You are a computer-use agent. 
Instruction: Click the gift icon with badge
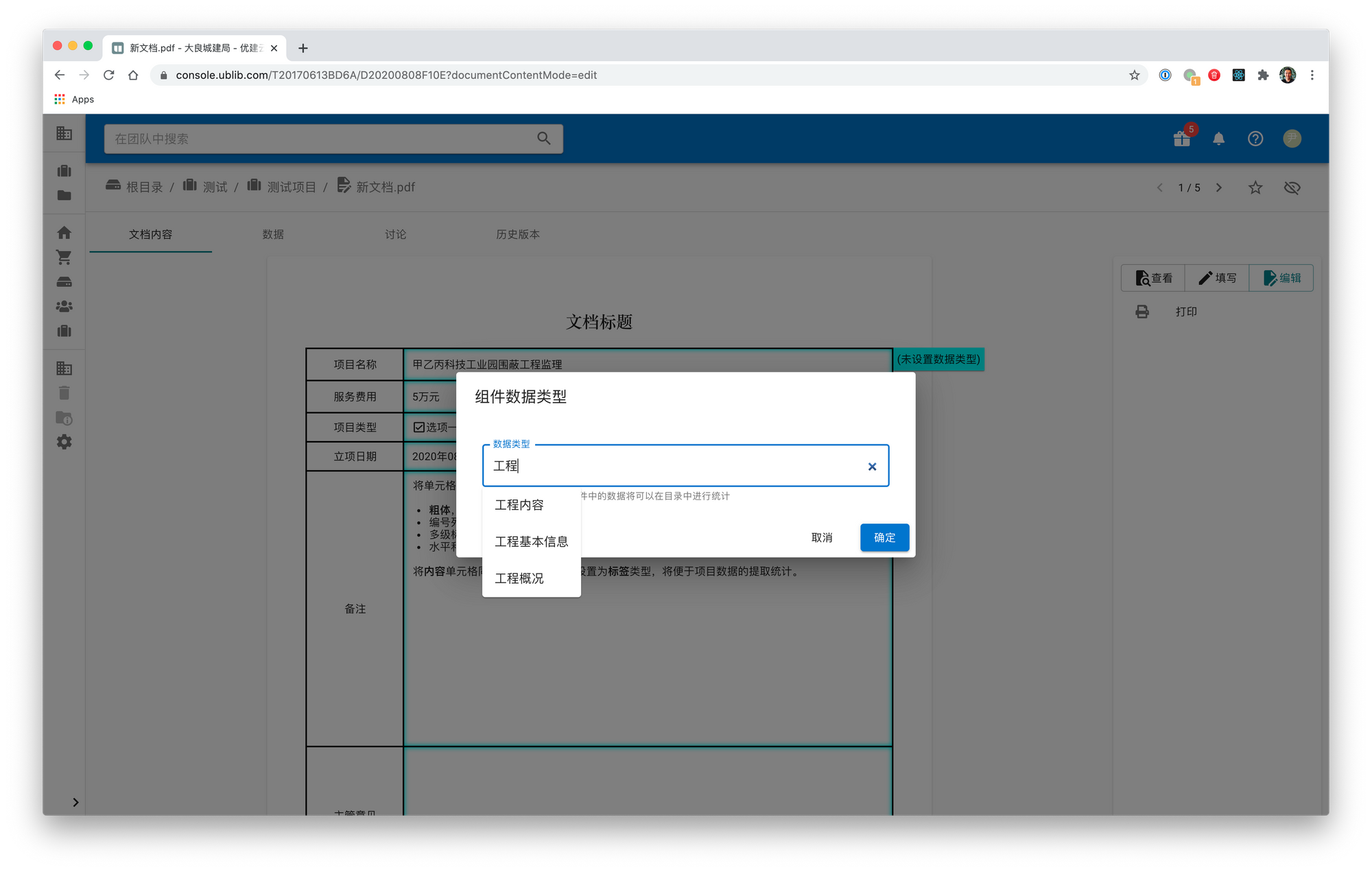click(x=1182, y=139)
